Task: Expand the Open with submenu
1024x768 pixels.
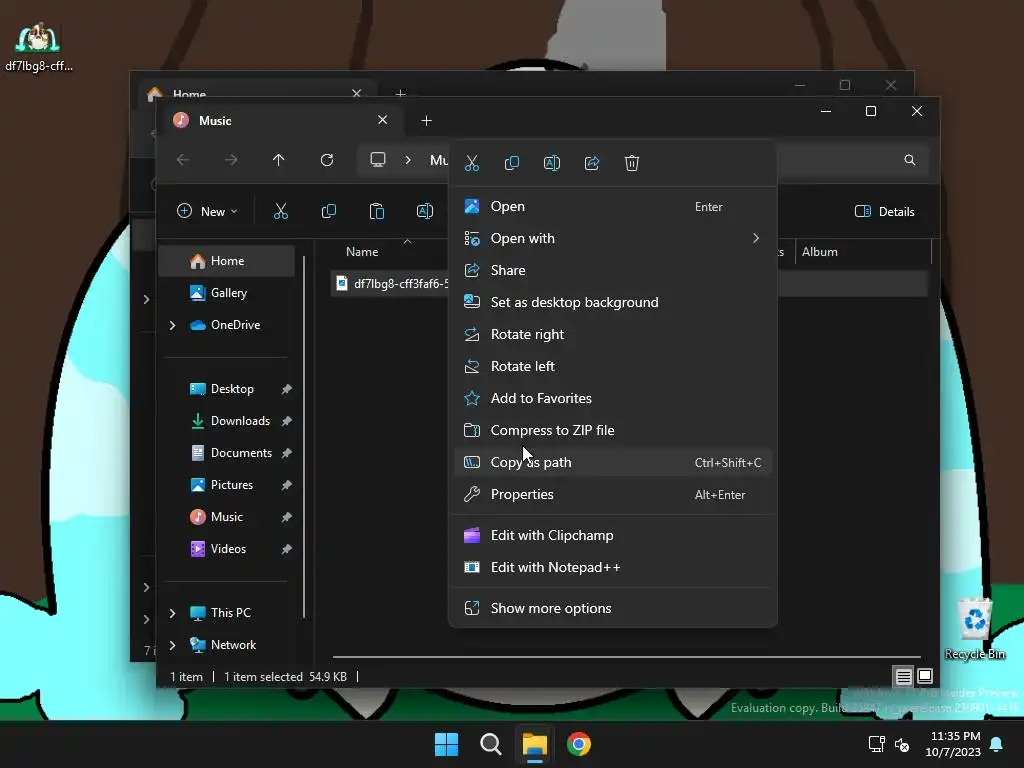Action: [x=756, y=238]
